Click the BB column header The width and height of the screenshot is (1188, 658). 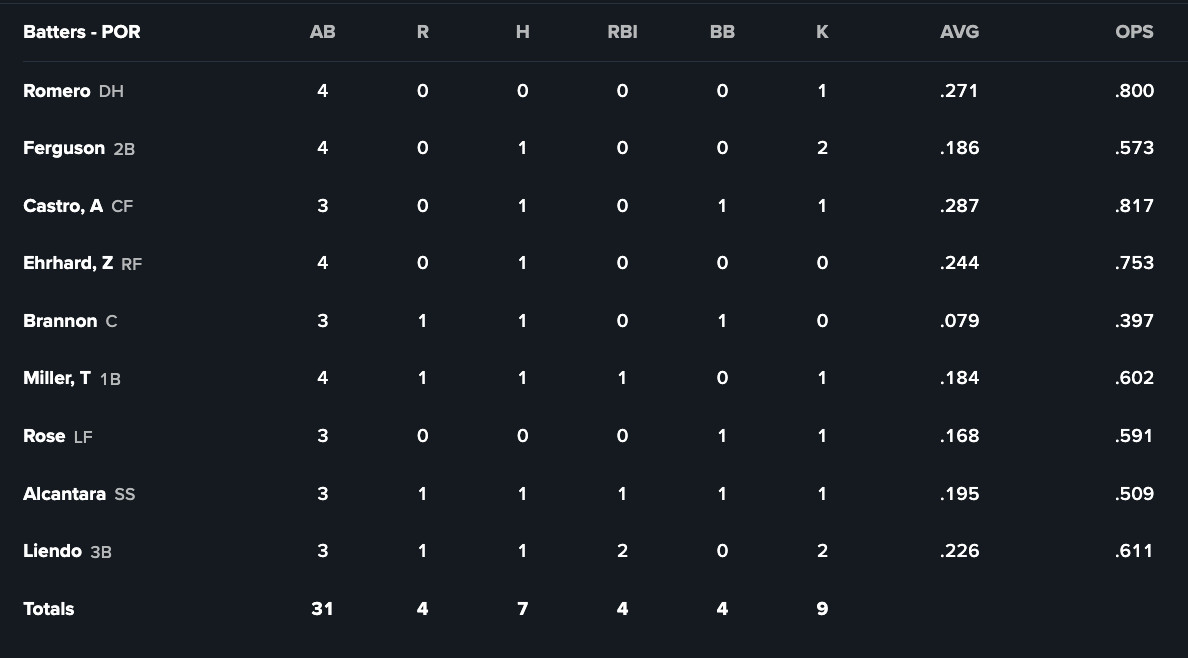point(722,32)
